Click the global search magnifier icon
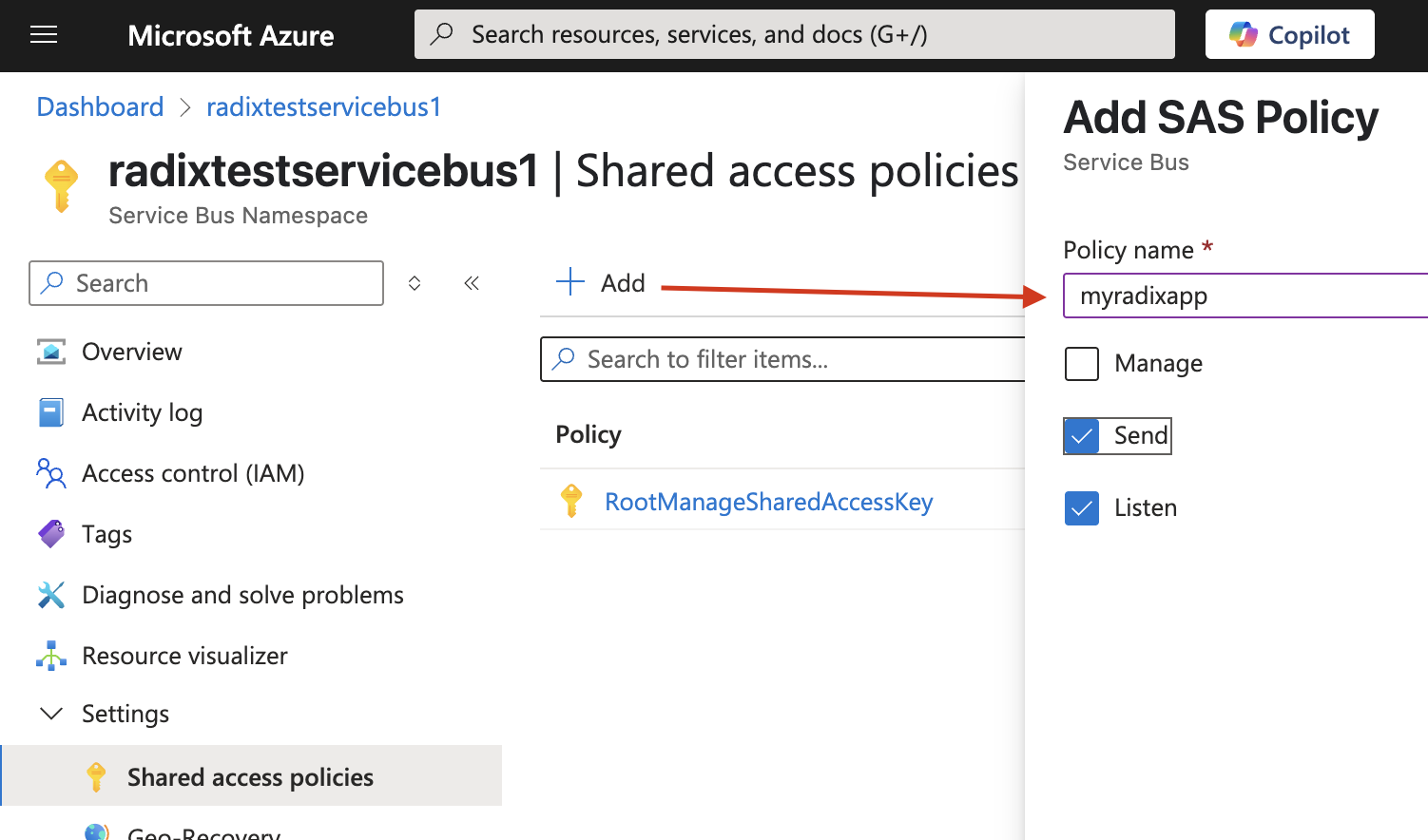This screenshot has width=1428, height=840. click(442, 34)
